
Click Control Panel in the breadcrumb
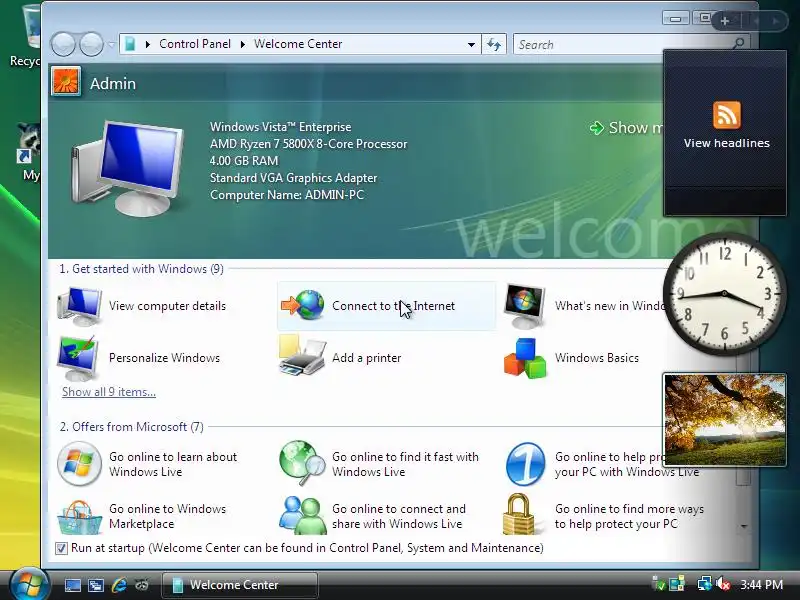(195, 44)
